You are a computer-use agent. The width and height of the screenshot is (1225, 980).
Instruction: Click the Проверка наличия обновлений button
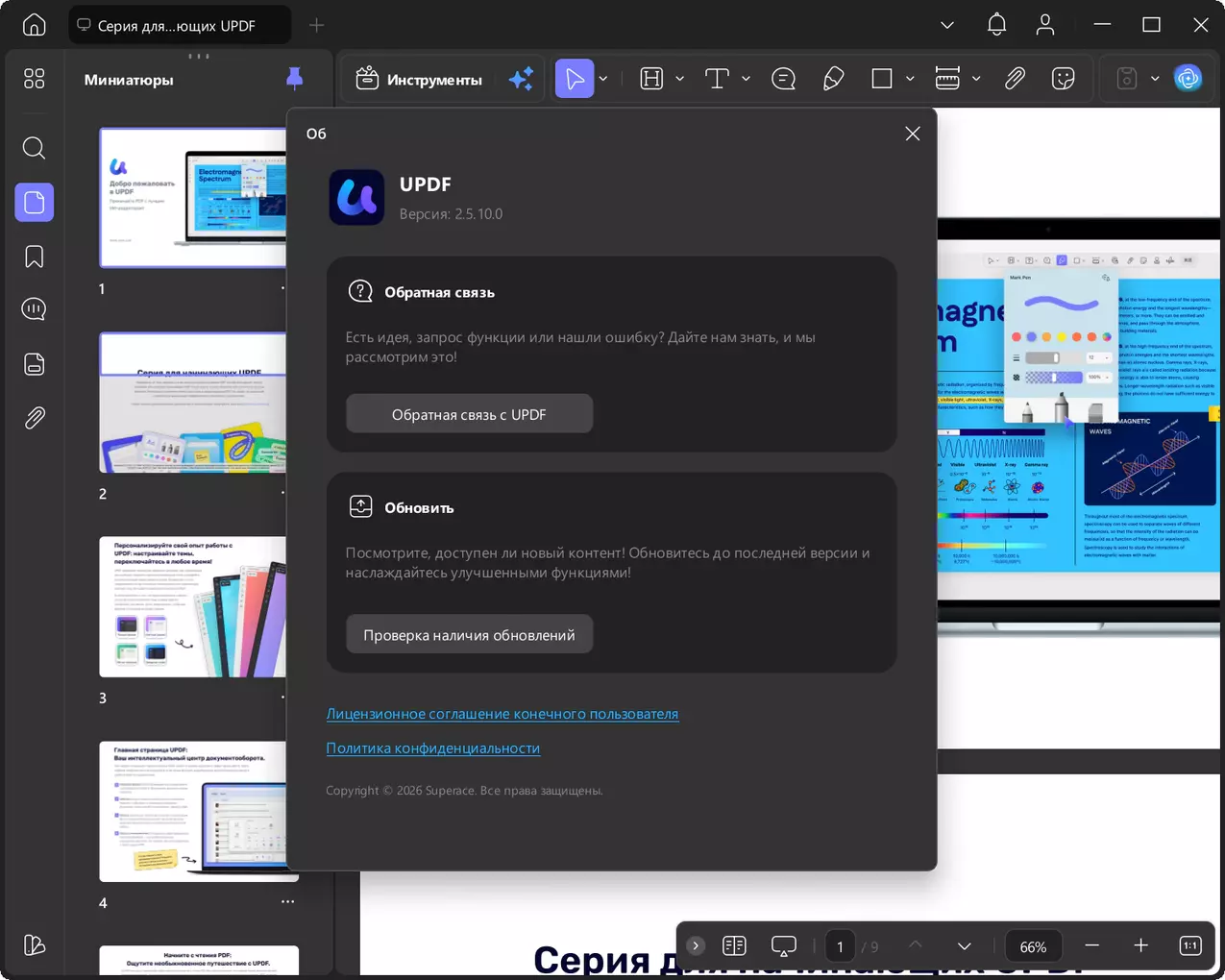(x=469, y=635)
